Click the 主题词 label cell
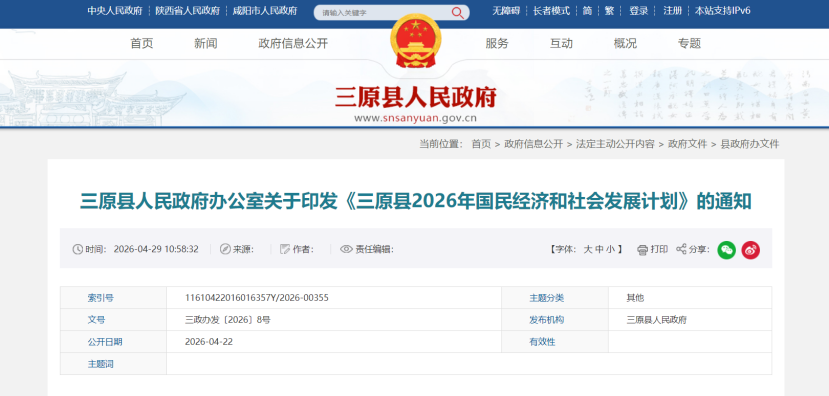This screenshot has height=396, width=829. (113, 364)
